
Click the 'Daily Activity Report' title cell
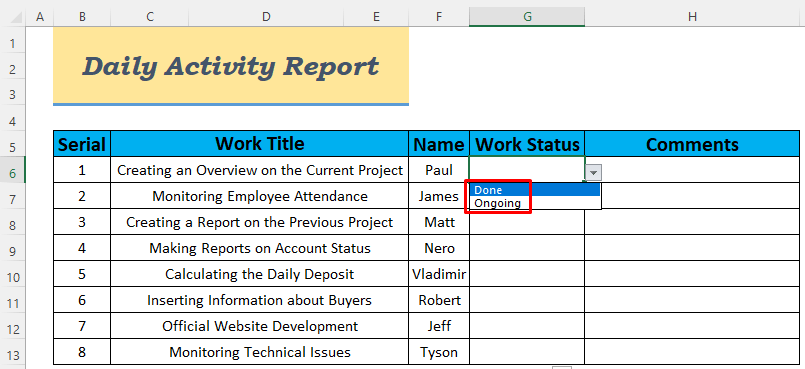pos(231,66)
